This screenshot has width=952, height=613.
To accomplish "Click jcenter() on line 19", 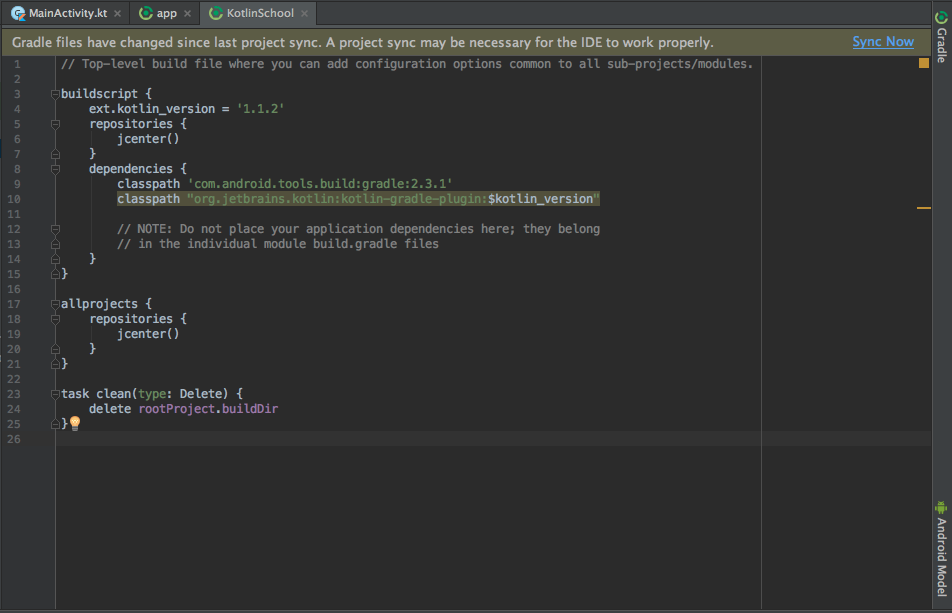I will [x=148, y=334].
